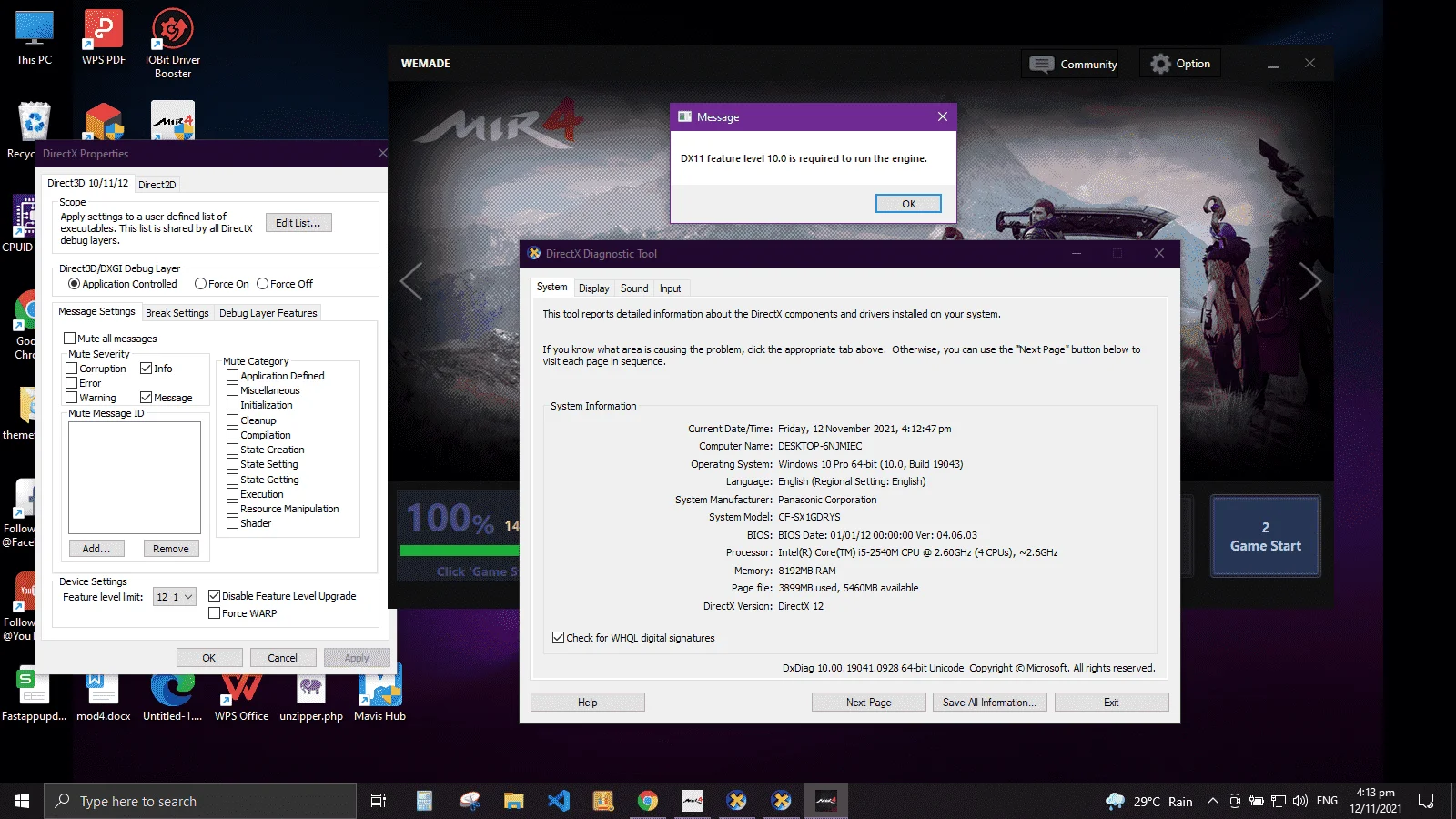Image resolution: width=1456 pixels, height=819 pixels.
Task: Open File Explorer from the taskbar
Action: coord(514,801)
